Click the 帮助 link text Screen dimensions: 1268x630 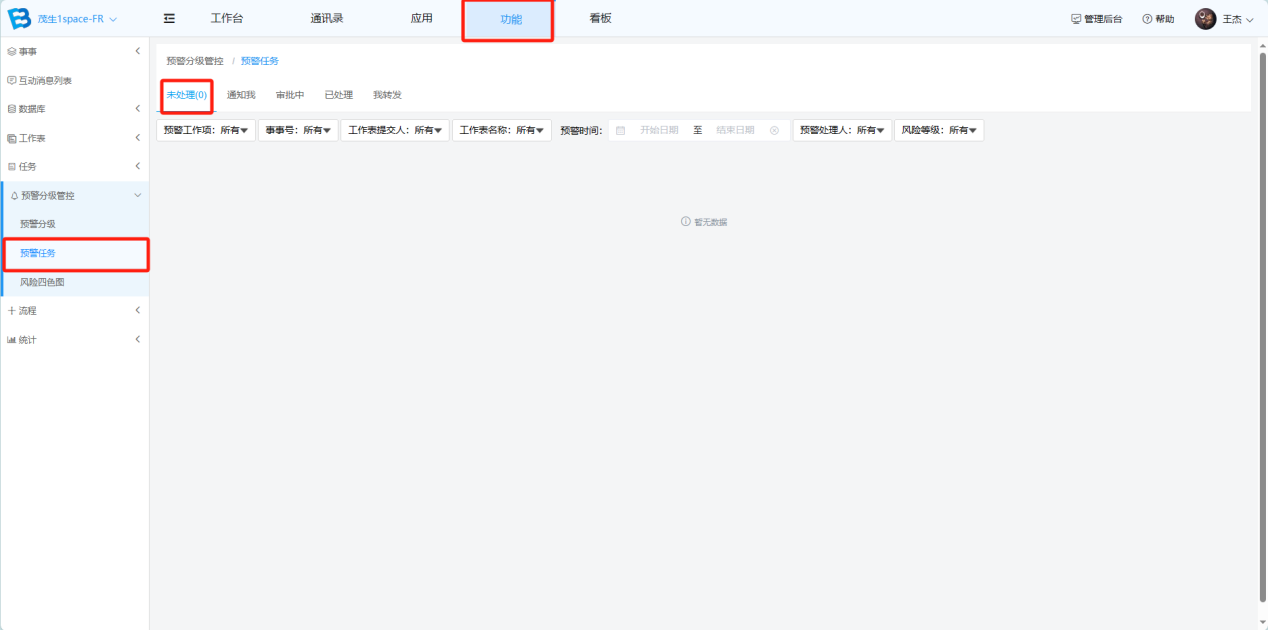pyautogui.click(x=1165, y=19)
